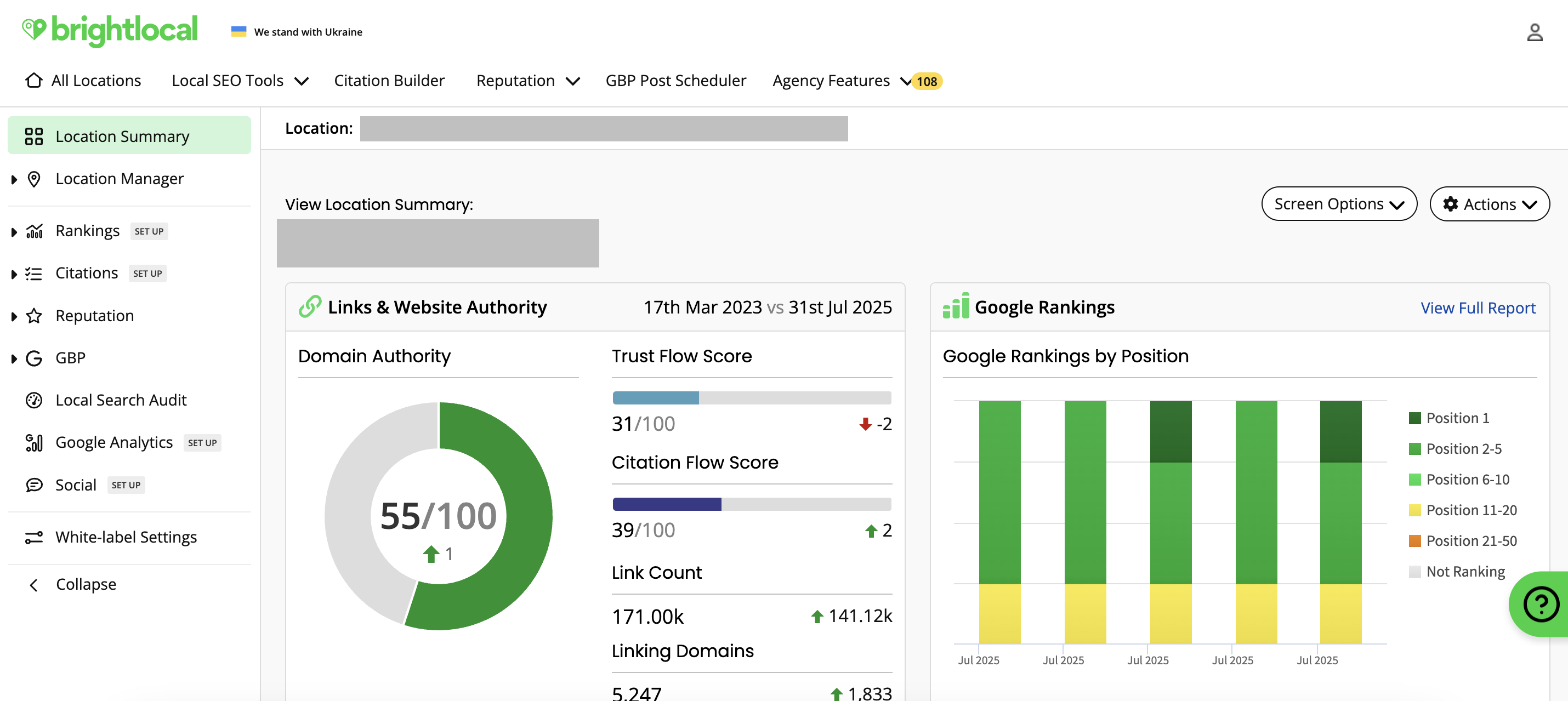Click the 39/100 Citation Flow value
The image size is (1568, 701).
pos(644,530)
